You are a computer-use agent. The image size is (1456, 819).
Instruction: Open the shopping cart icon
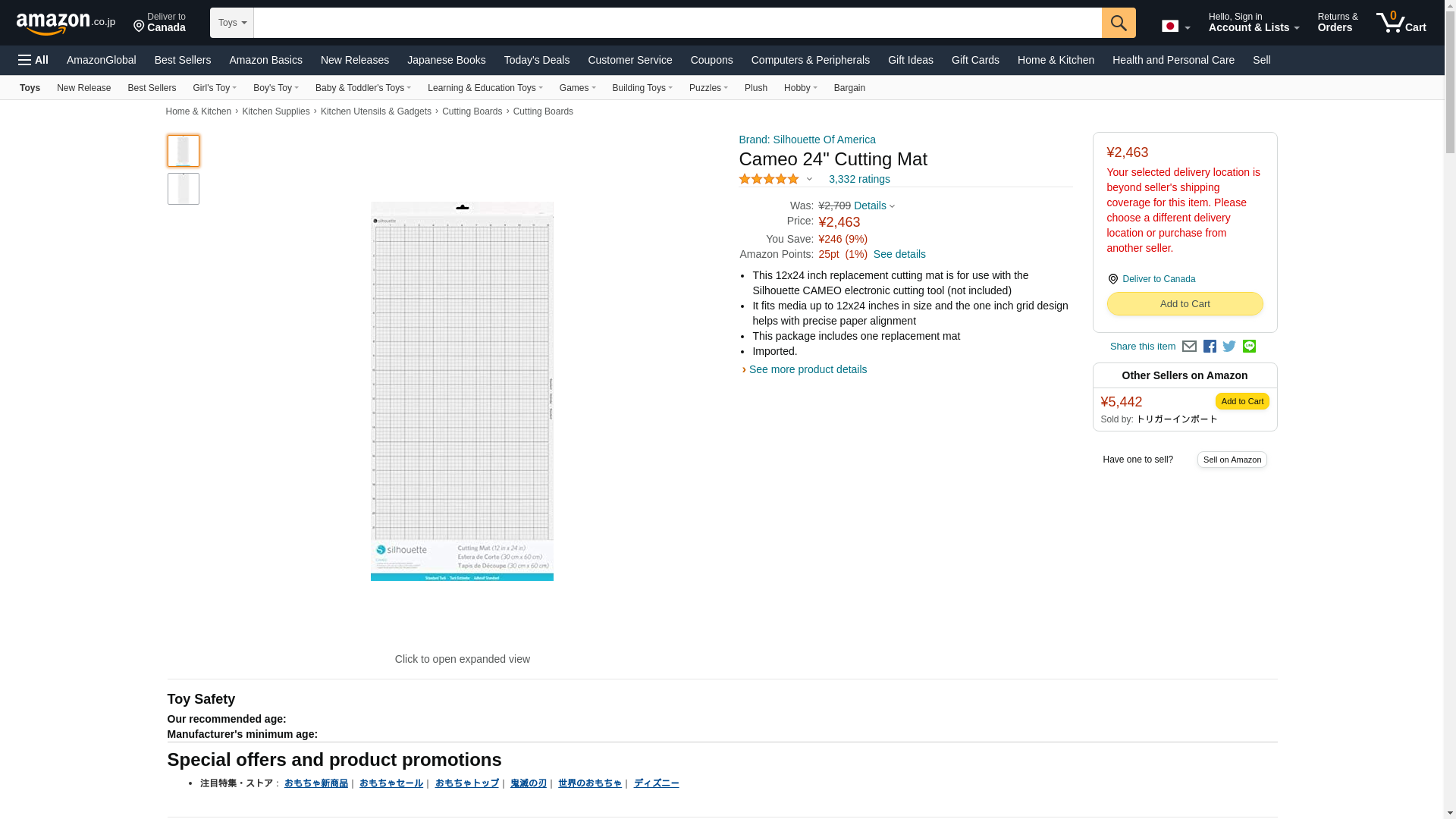point(1401,22)
